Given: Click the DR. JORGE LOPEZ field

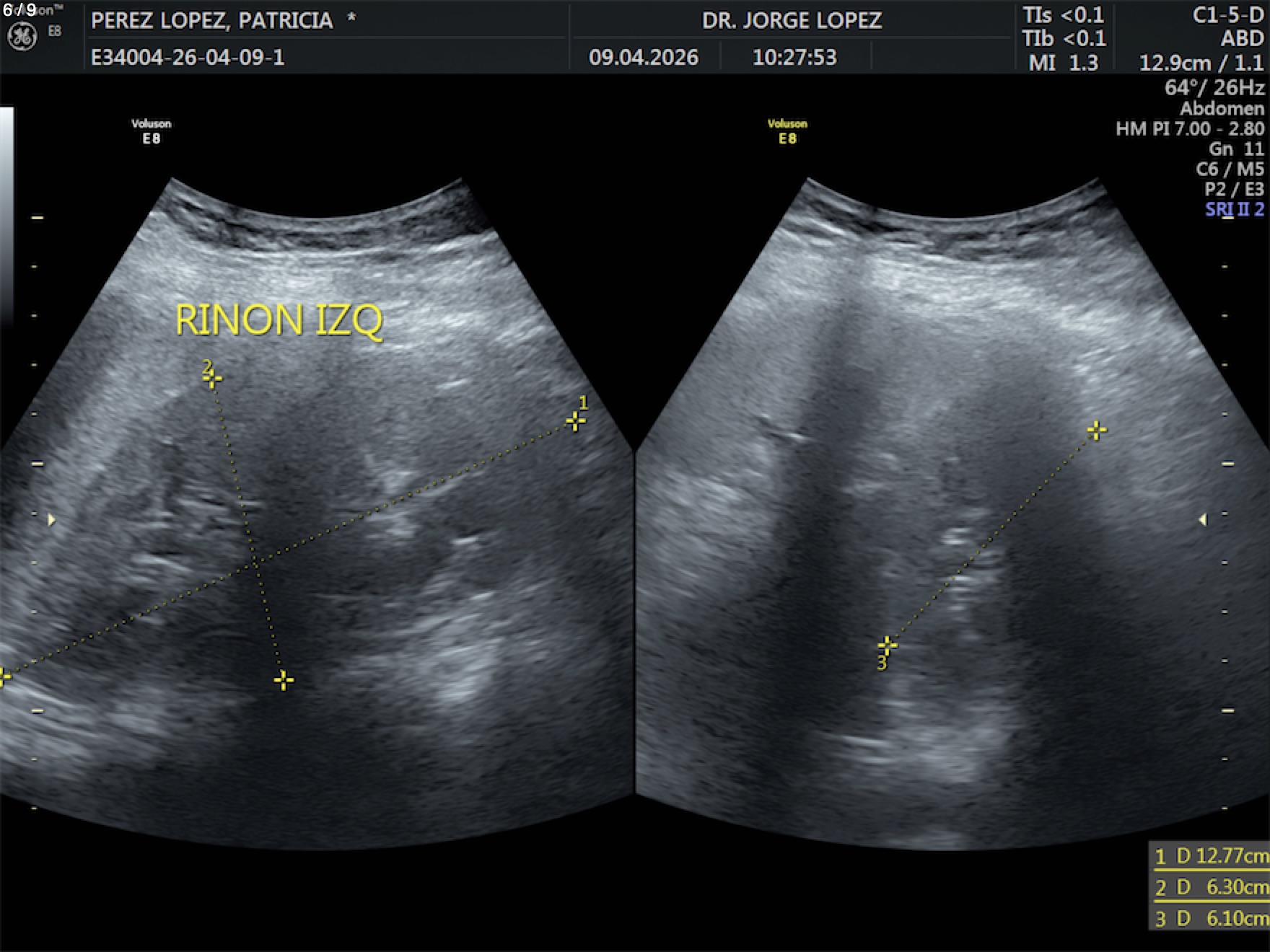Looking at the screenshot, I should click(792, 20).
